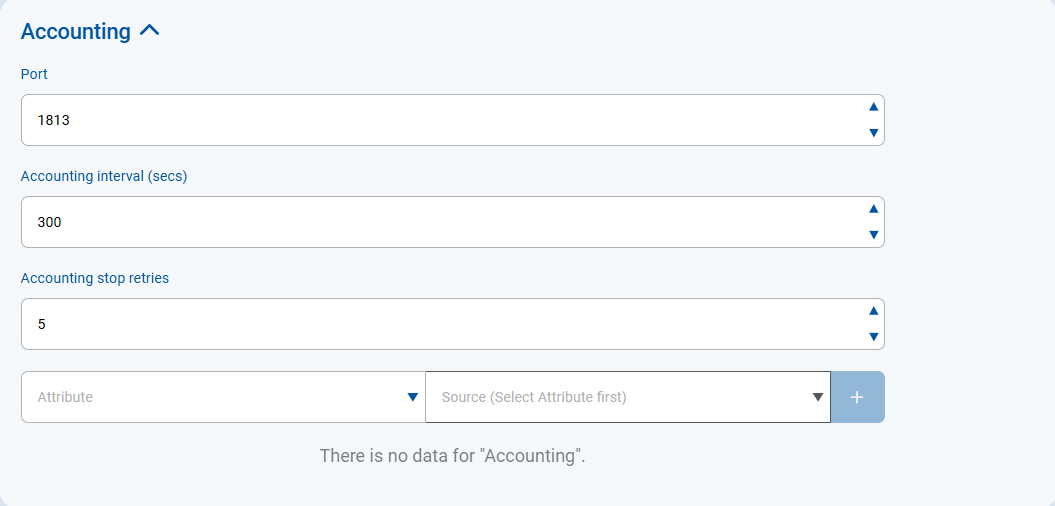Image resolution: width=1055 pixels, height=506 pixels.
Task: Raise Accounting stop retries with up arrow
Action: click(873, 311)
